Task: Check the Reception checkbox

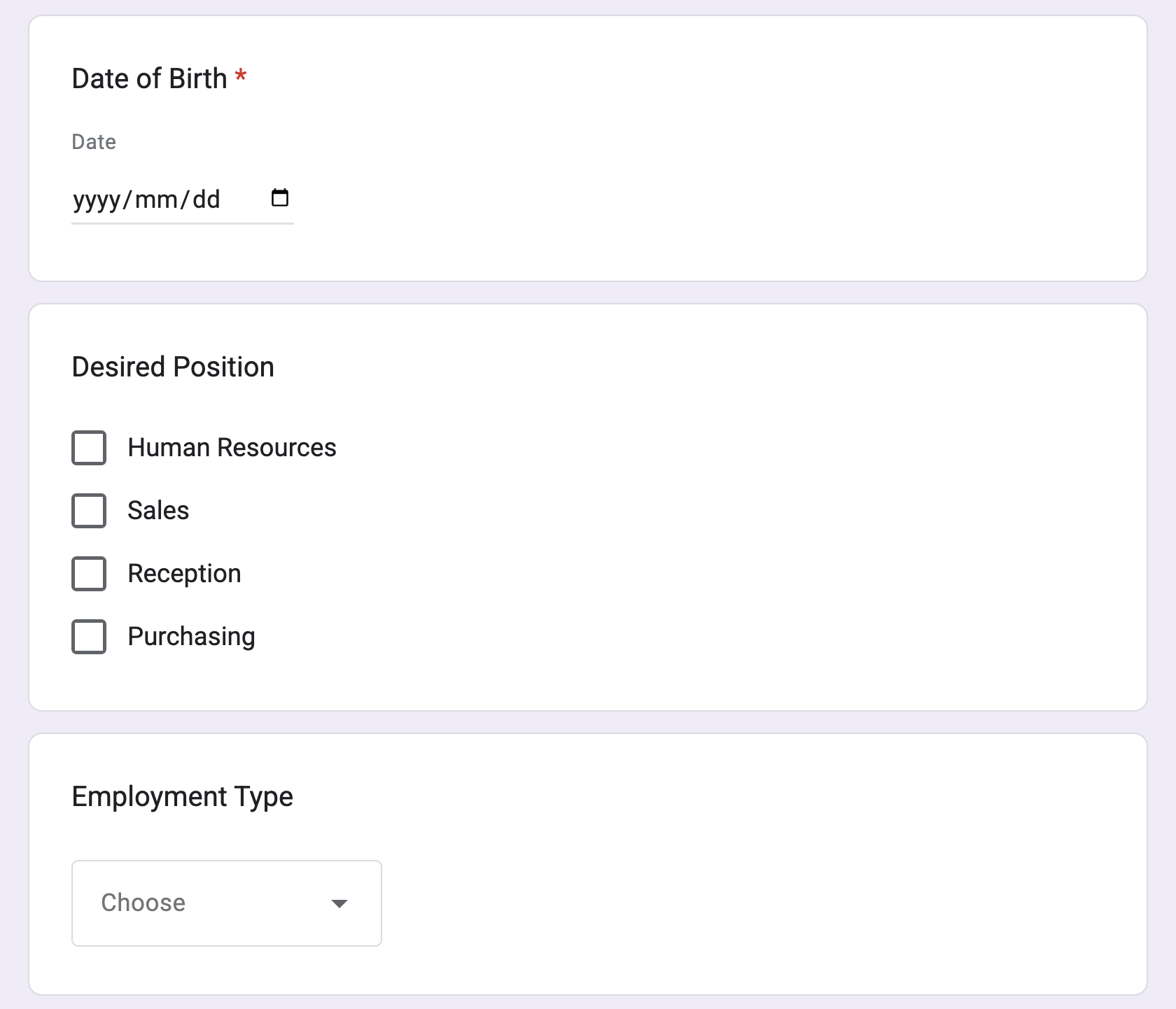Action: tap(89, 574)
